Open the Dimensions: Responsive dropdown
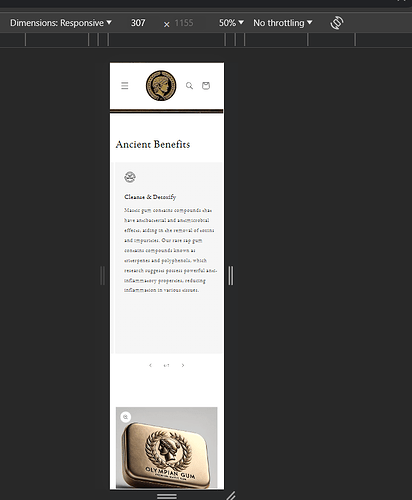 point(61,23)
